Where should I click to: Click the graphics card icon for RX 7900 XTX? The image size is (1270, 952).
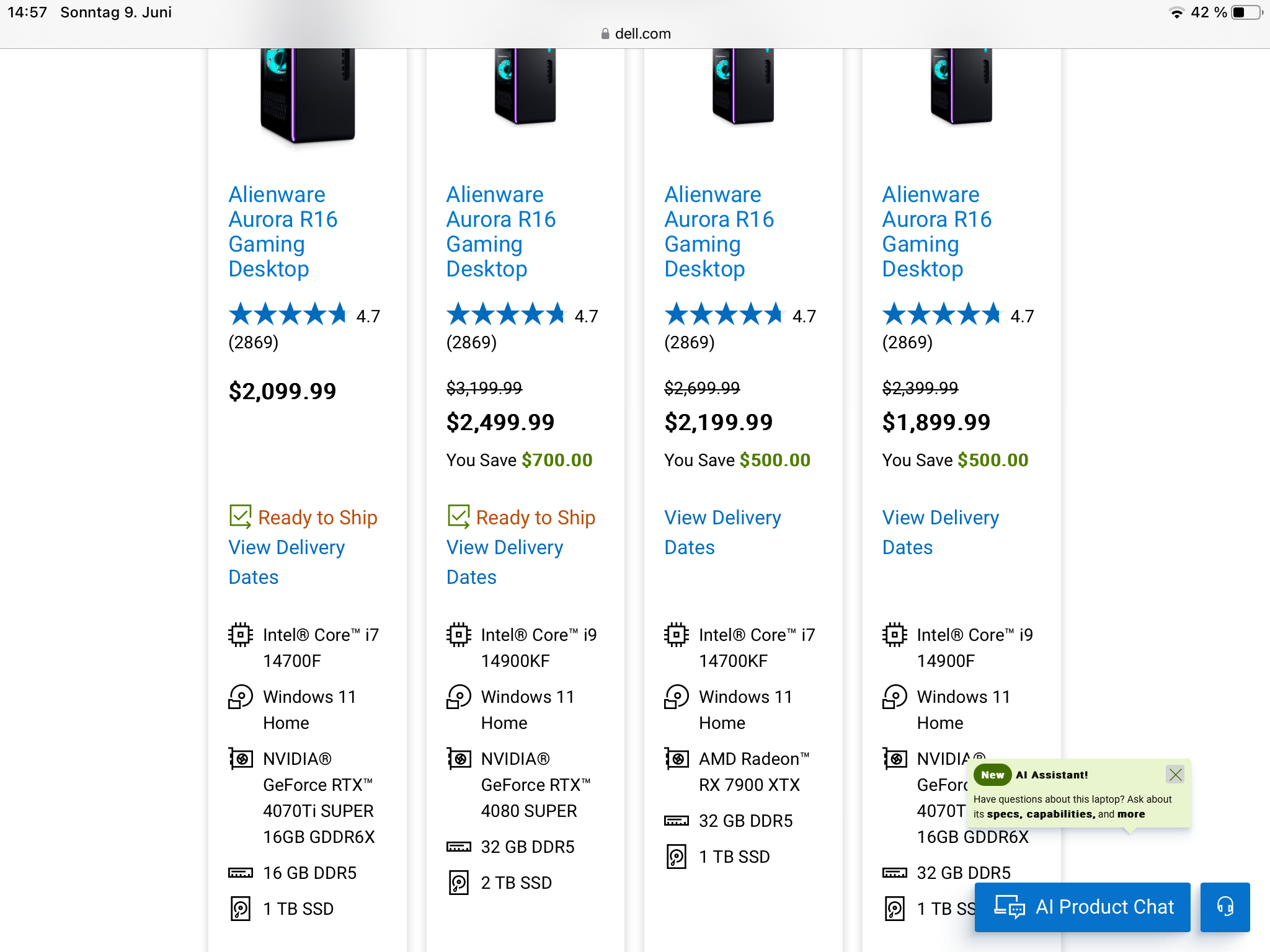(677, 759)
